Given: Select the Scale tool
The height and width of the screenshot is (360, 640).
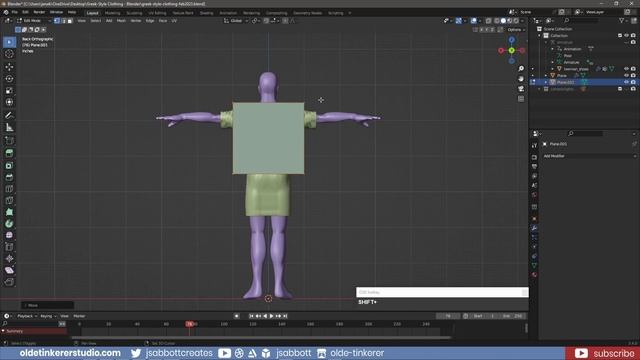Looking at the screenshot, I should 9,90.
